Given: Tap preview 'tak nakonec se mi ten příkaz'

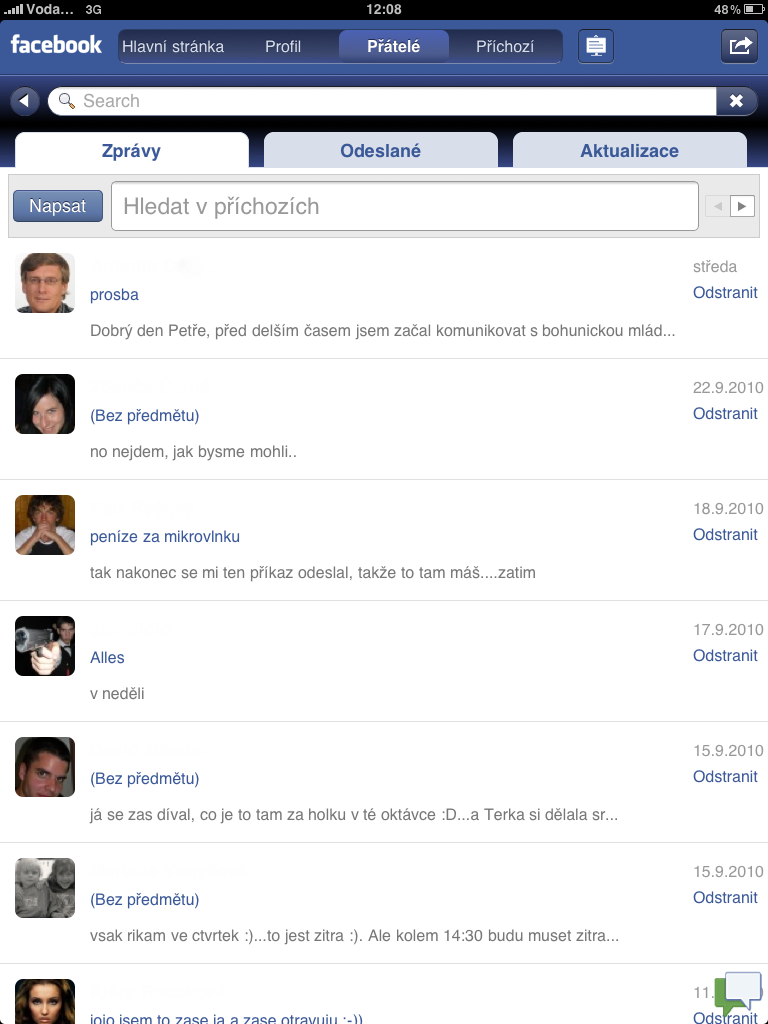Looking at the screenshot, I should [x=313, y=573].
